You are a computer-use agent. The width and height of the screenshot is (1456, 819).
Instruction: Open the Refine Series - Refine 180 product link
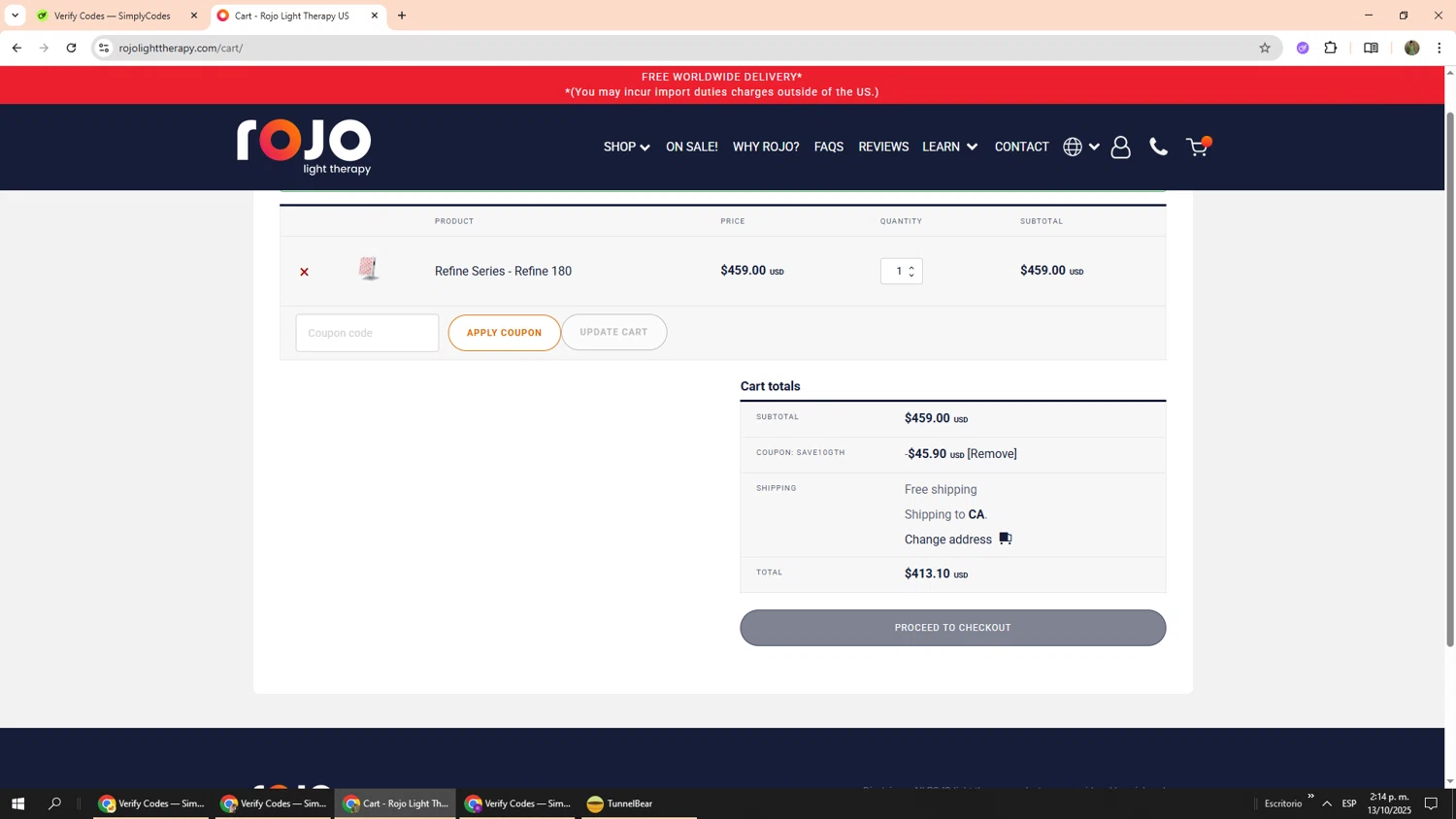point(503,271)
